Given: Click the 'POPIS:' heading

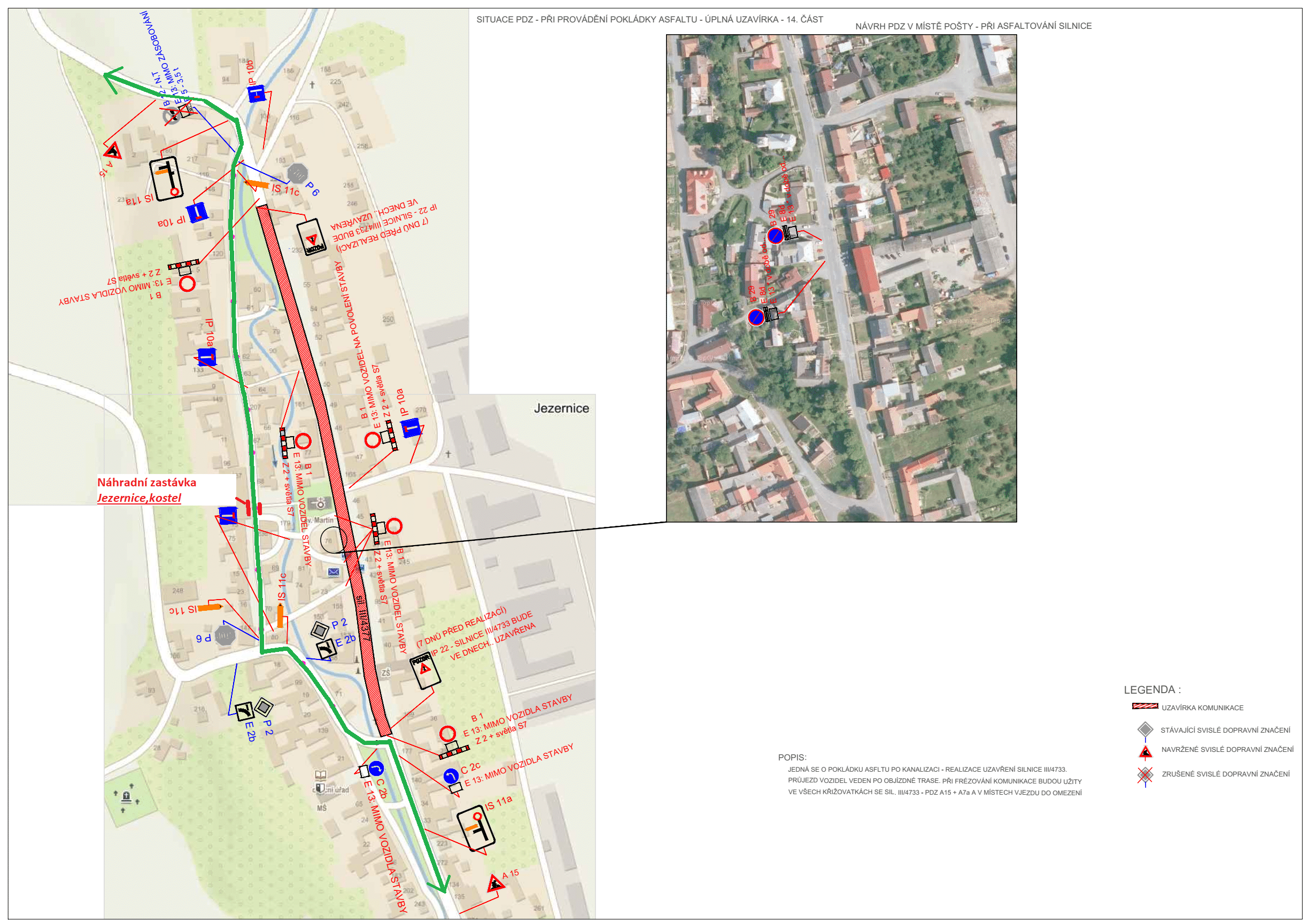Looking at the screenshot, I should 792,757.
